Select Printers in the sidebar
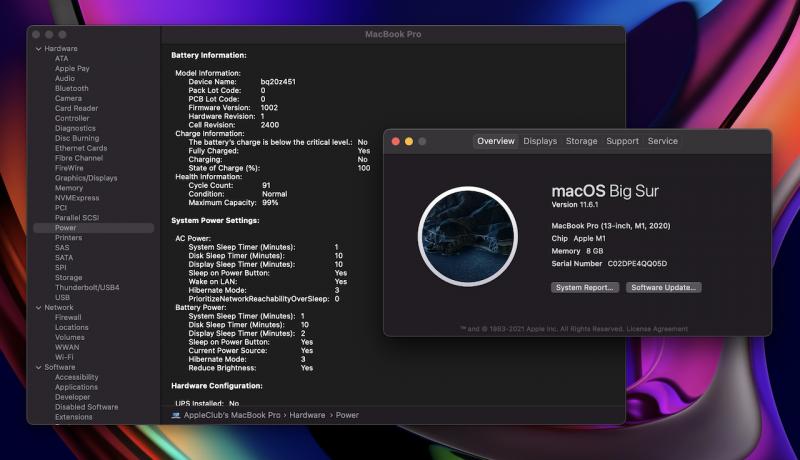 pos(68,238)
